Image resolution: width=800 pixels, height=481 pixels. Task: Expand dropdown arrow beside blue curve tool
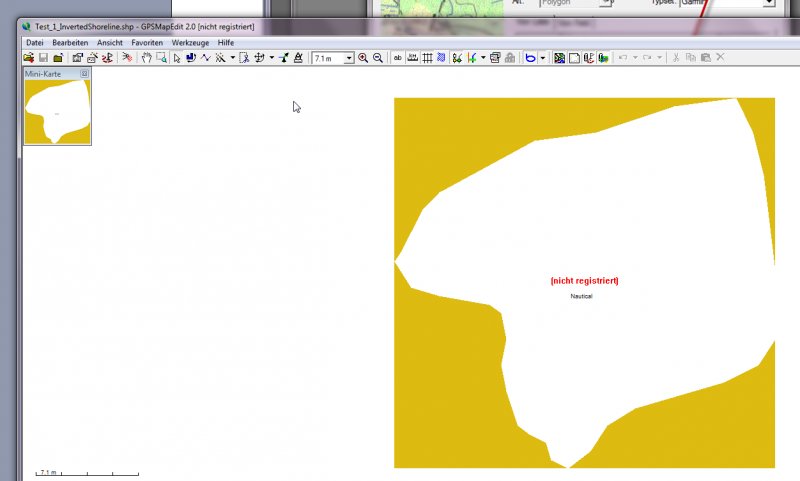point(543,58)
